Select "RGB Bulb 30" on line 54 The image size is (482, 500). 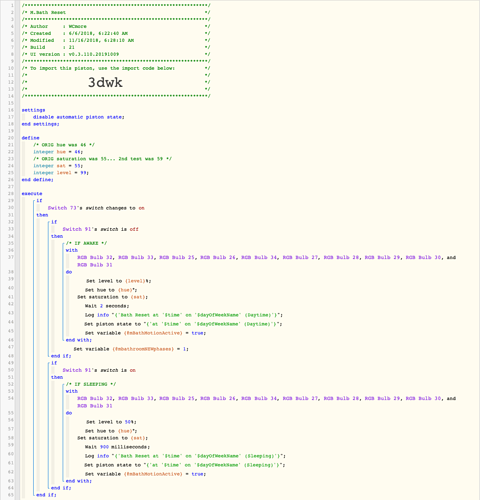[x=424, y=398]
